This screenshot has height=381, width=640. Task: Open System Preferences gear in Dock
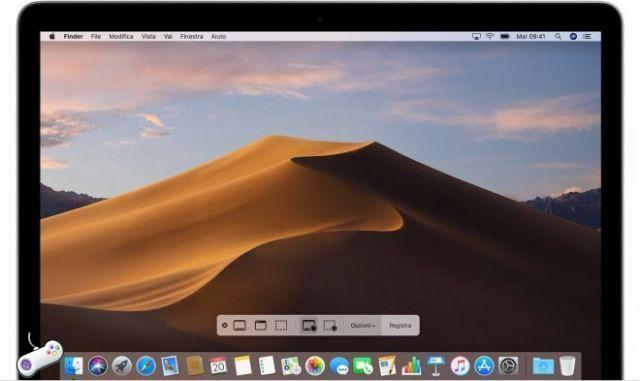pos(509,366)
